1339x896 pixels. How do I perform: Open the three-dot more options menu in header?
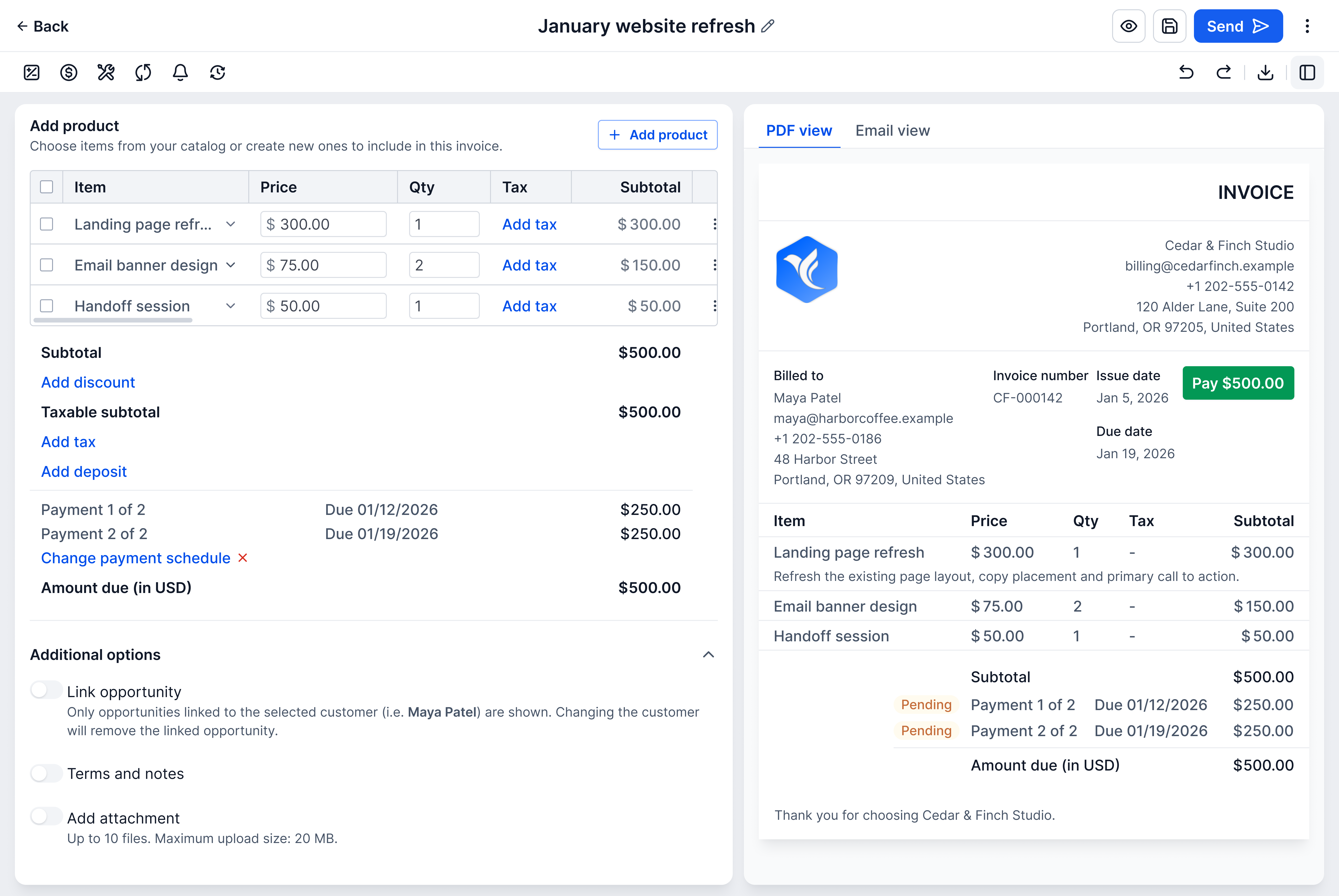pyautogui.click(x=1307, y=26)
